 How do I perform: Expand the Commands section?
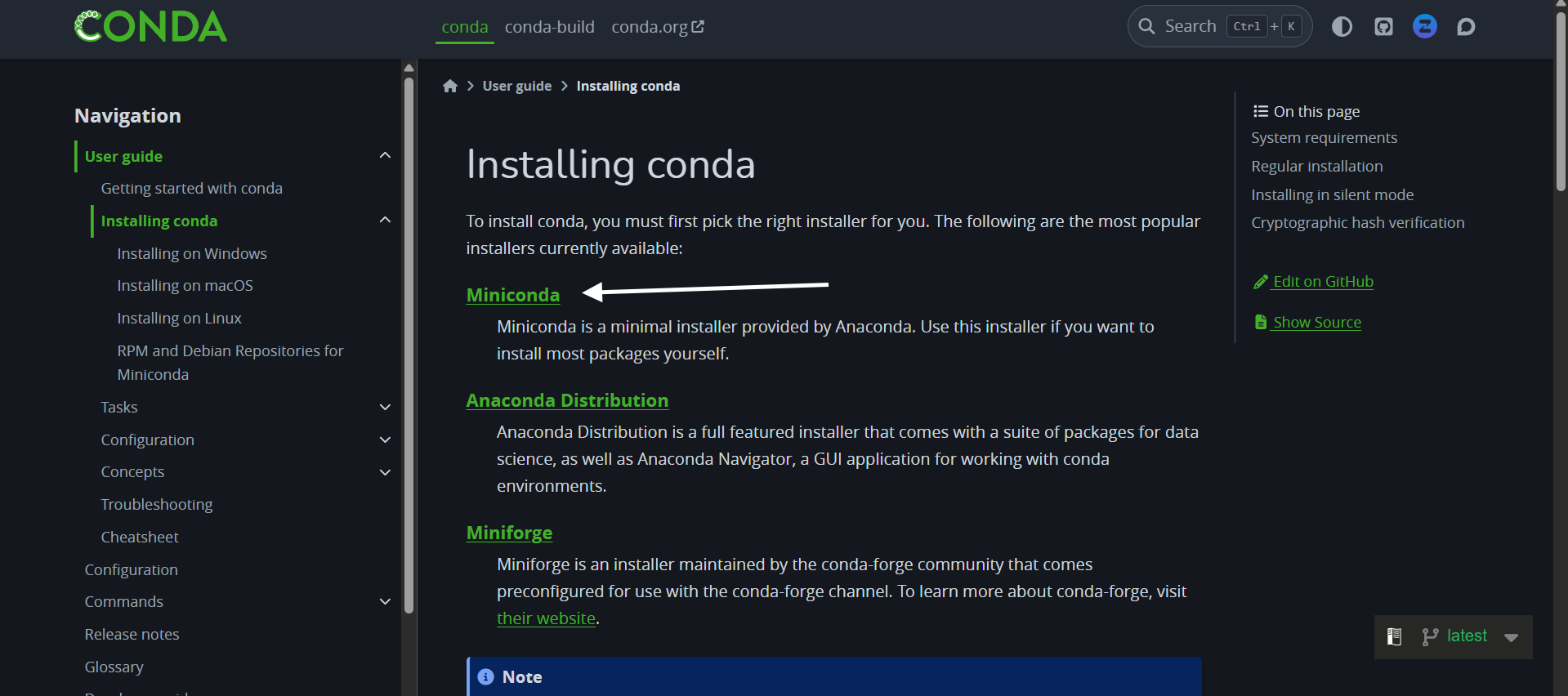pos(385,602)
